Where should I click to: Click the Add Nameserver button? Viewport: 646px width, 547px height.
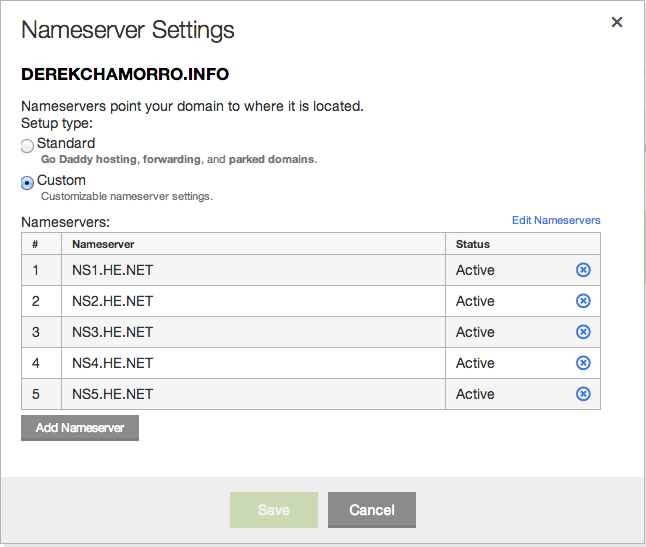coord(80,428)
